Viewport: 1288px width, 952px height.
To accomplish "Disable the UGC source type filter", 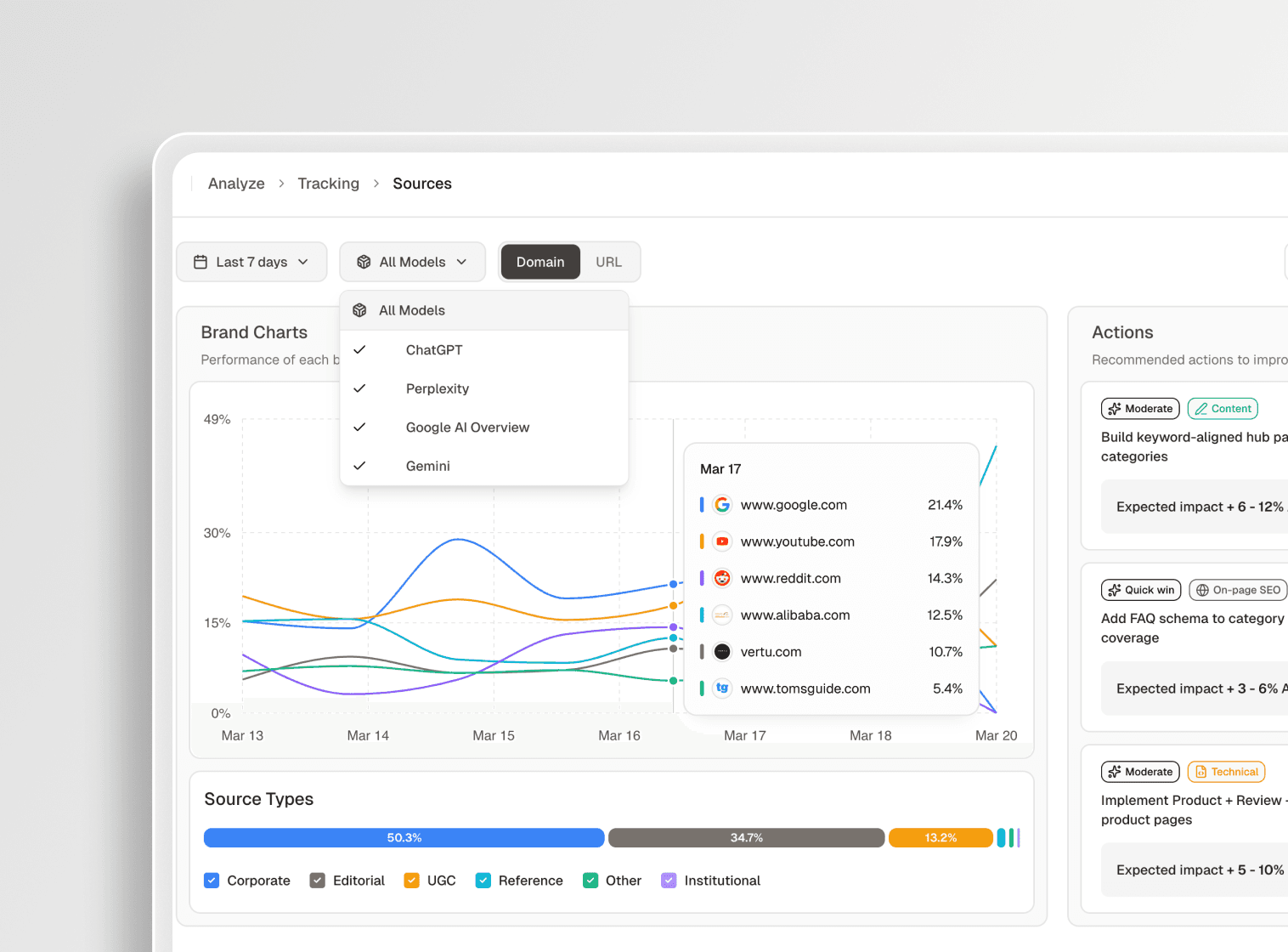I will coord(412,881).
